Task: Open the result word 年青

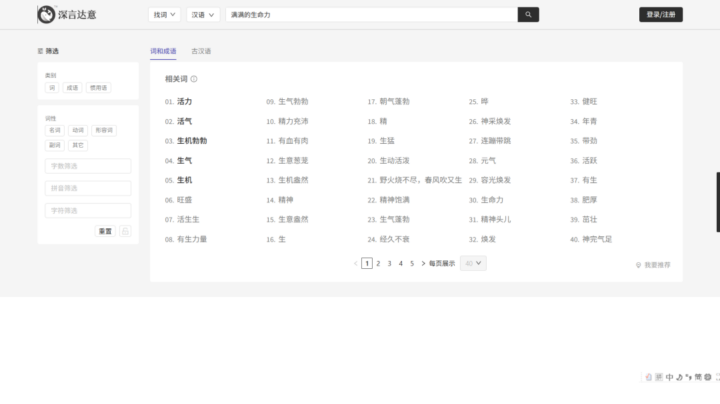Action: point(590,121)
